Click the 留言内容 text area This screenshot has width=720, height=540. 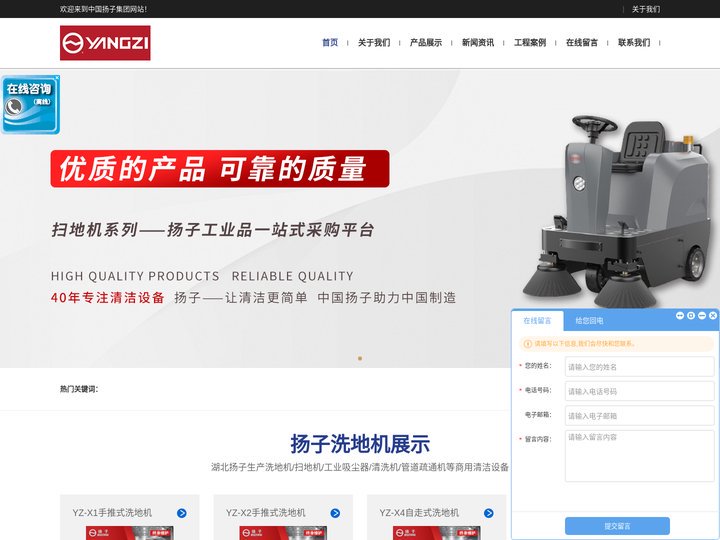click(x=639, y=456)
